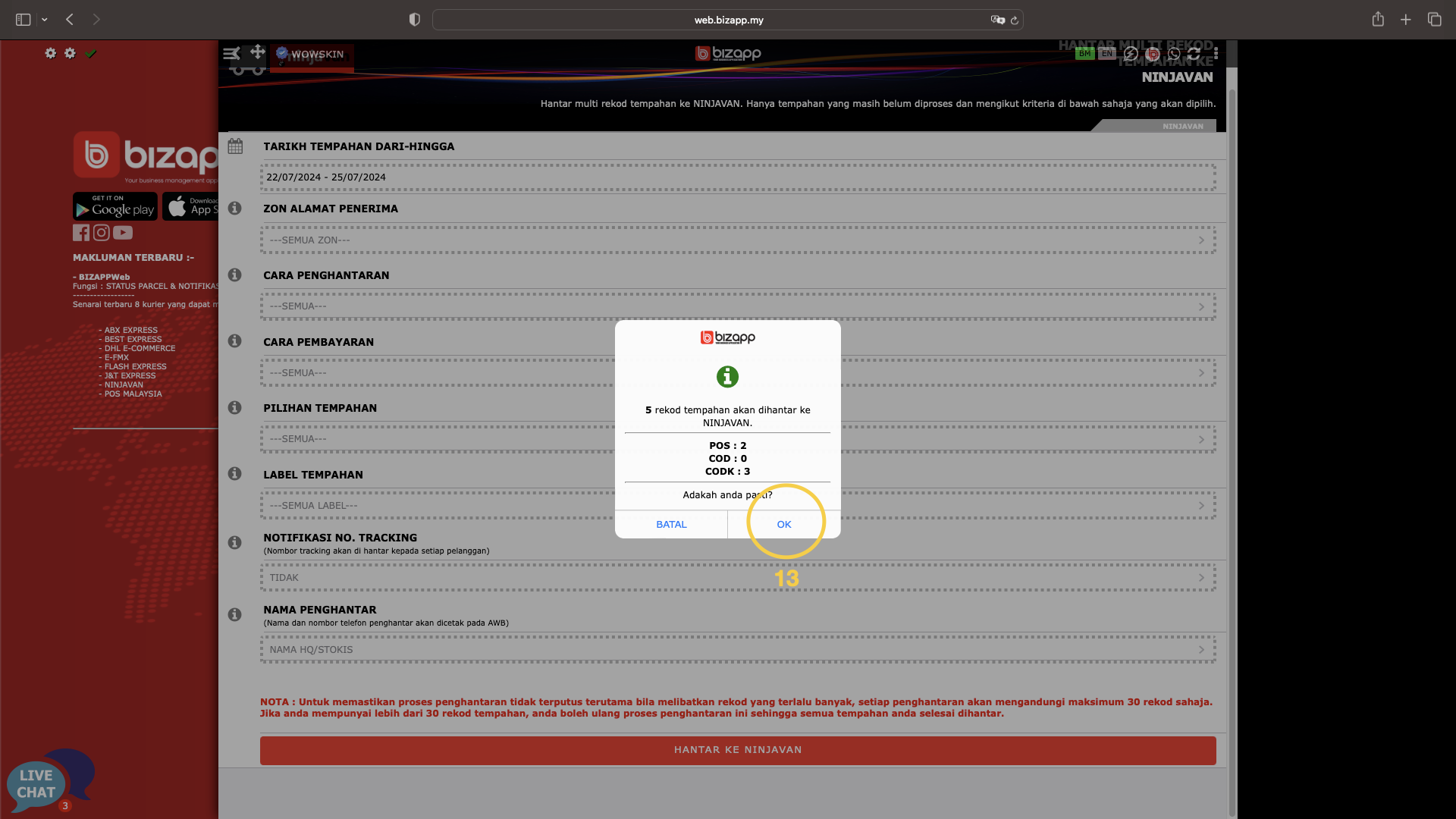Viewport: 1456px width, 819px height.
Task: Click the translate icon in address bar
Action: point(997,20)
